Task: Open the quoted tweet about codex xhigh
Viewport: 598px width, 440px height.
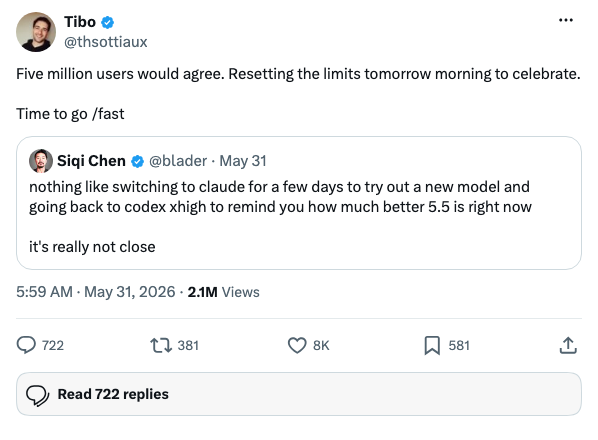Action: (299, 203)
